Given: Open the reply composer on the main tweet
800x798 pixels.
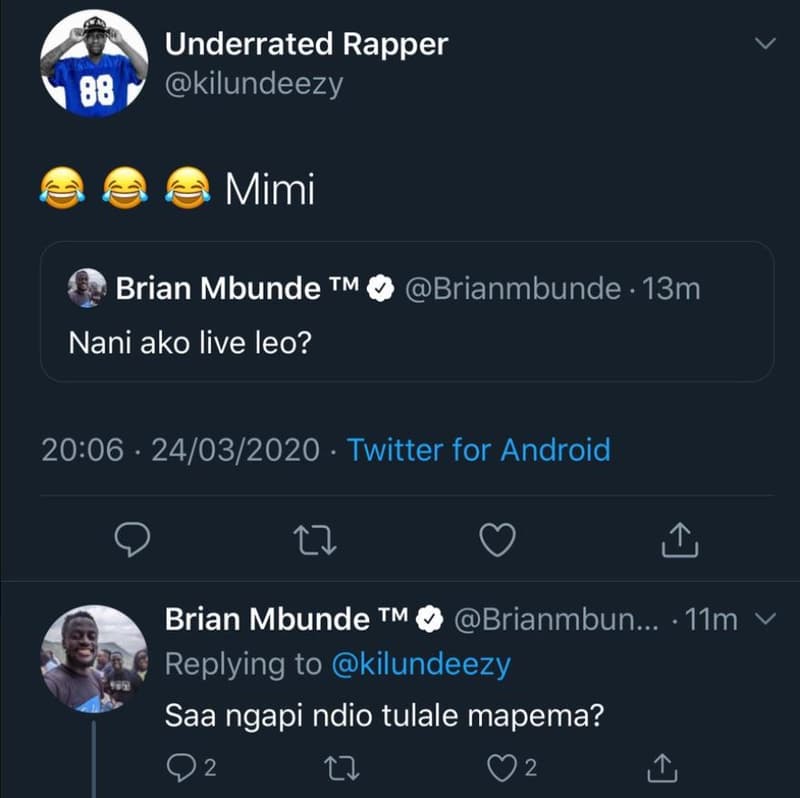Looking at the screenshot, I should click(x=131, y=539).
